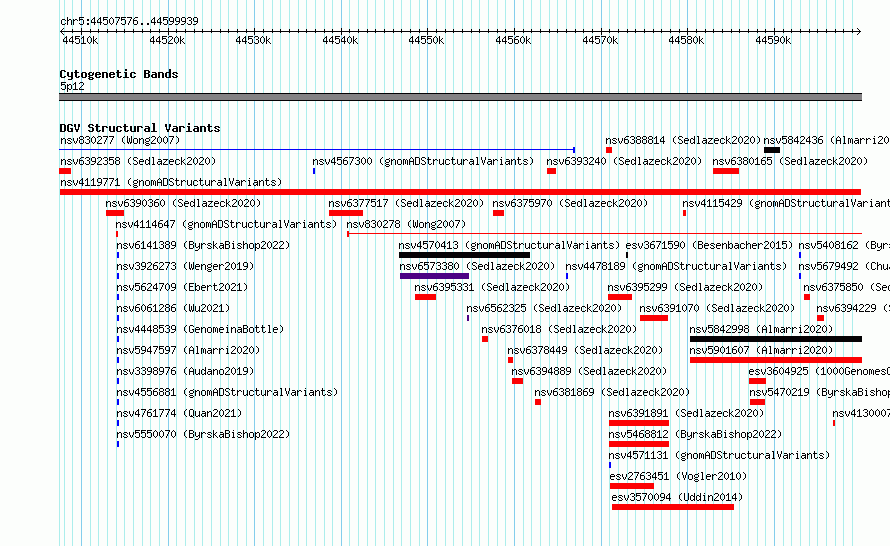Click the nsv3926273 (Wenger2019) label
Image resolution: width=890 pixels, height=546 pixels.
tap(185, 266)
